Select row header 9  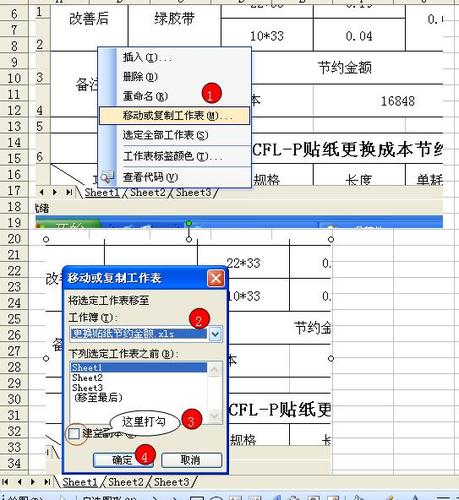pyautogui.click(x=14, y=62)
